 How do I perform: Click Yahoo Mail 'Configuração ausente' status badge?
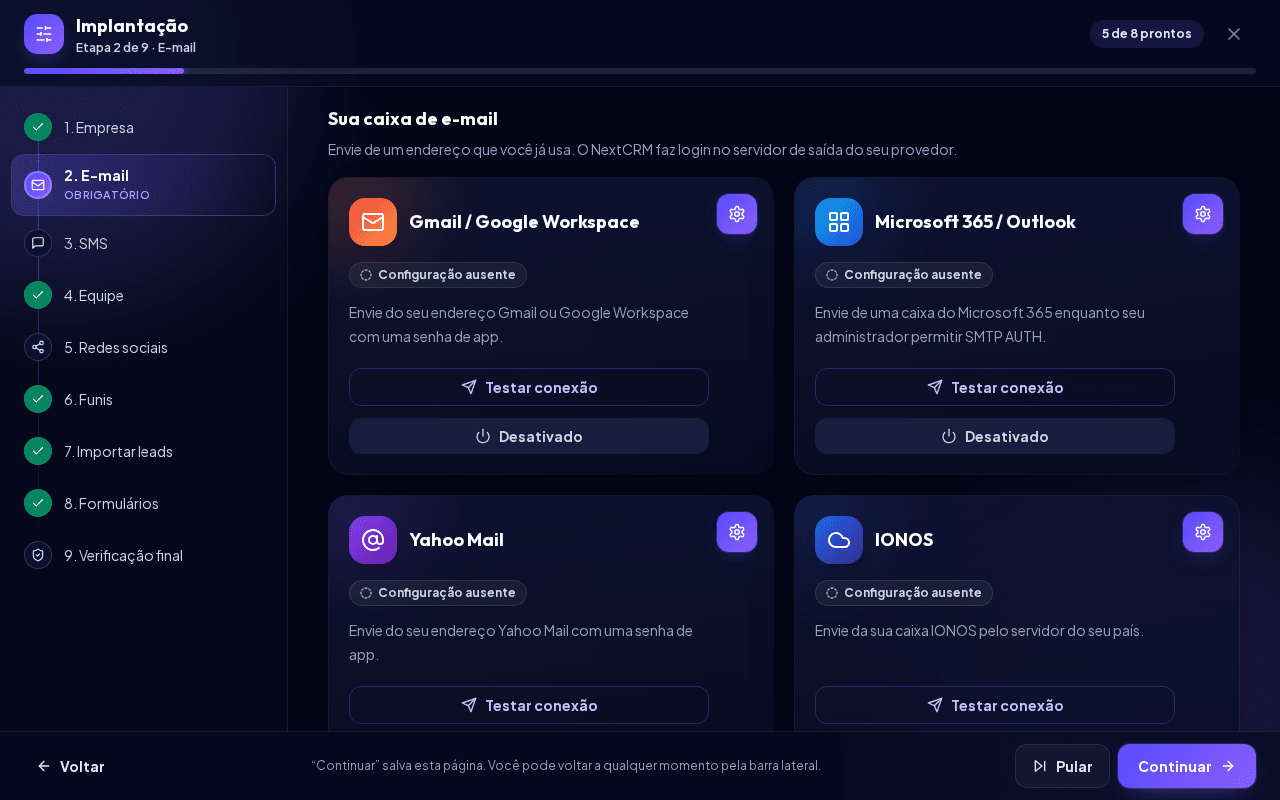(438, 593)
